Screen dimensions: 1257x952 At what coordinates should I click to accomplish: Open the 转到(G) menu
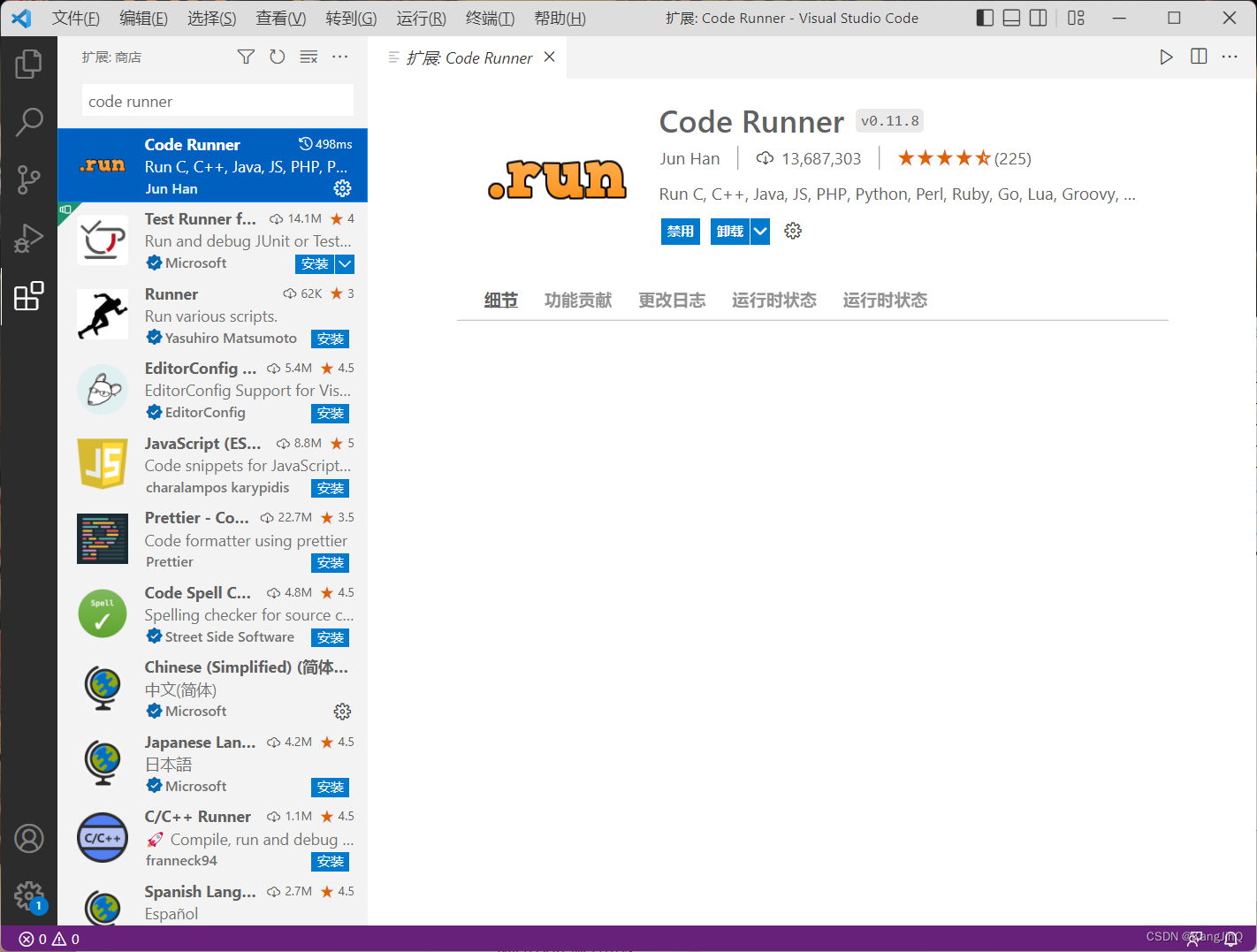[351, 18]
